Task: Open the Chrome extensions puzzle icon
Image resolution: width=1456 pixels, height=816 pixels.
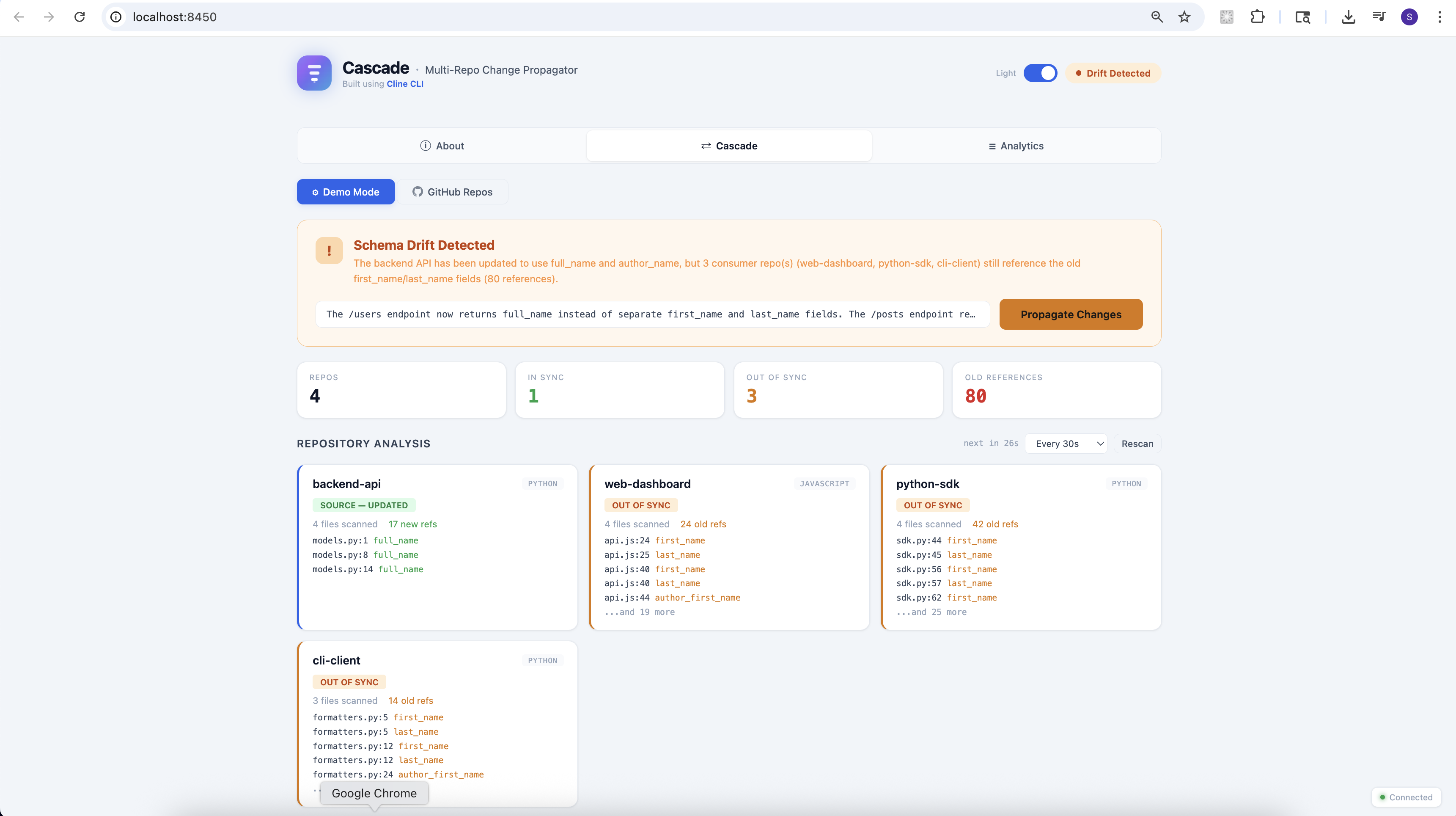Action: 1257,17
